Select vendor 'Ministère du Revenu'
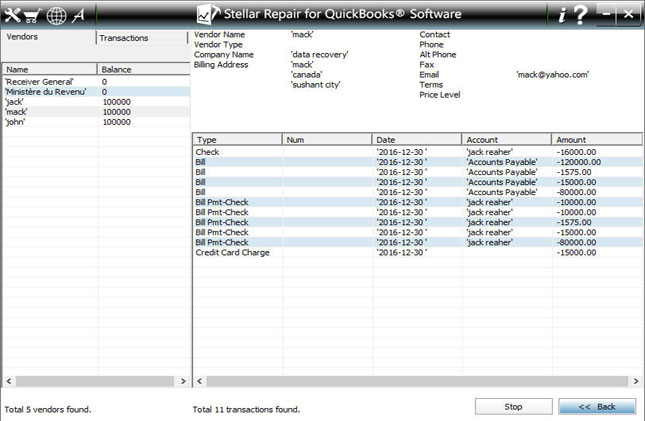This screenshot has height=421, width=645. point(96,92)
